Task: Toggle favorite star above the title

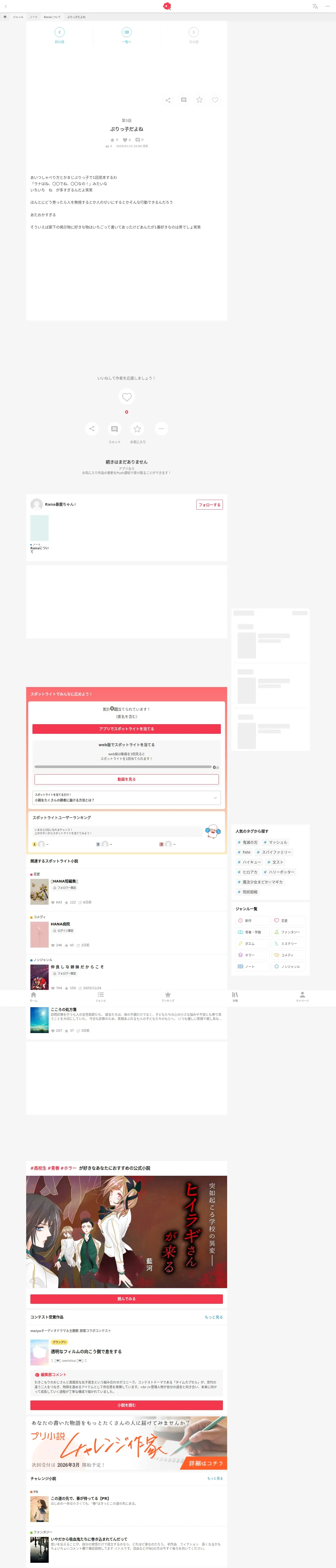Action: coord(199,100)
